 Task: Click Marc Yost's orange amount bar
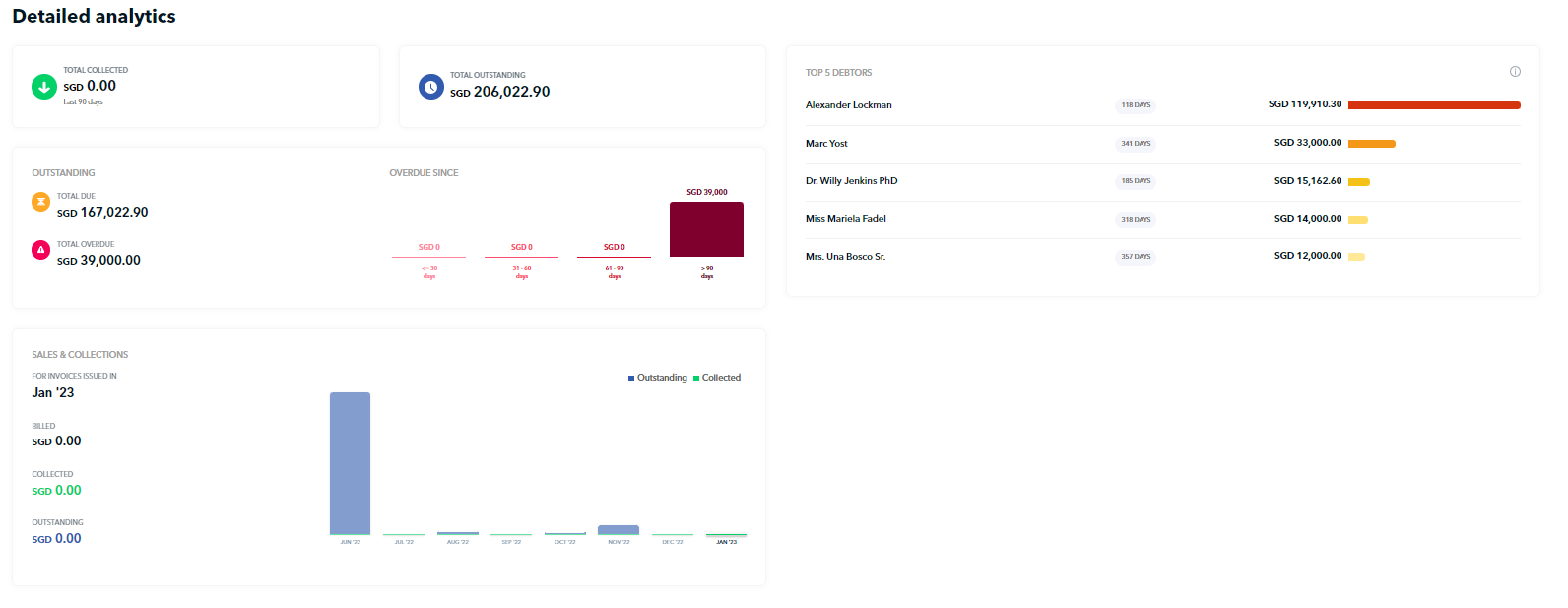click(x=1371, y=144)
